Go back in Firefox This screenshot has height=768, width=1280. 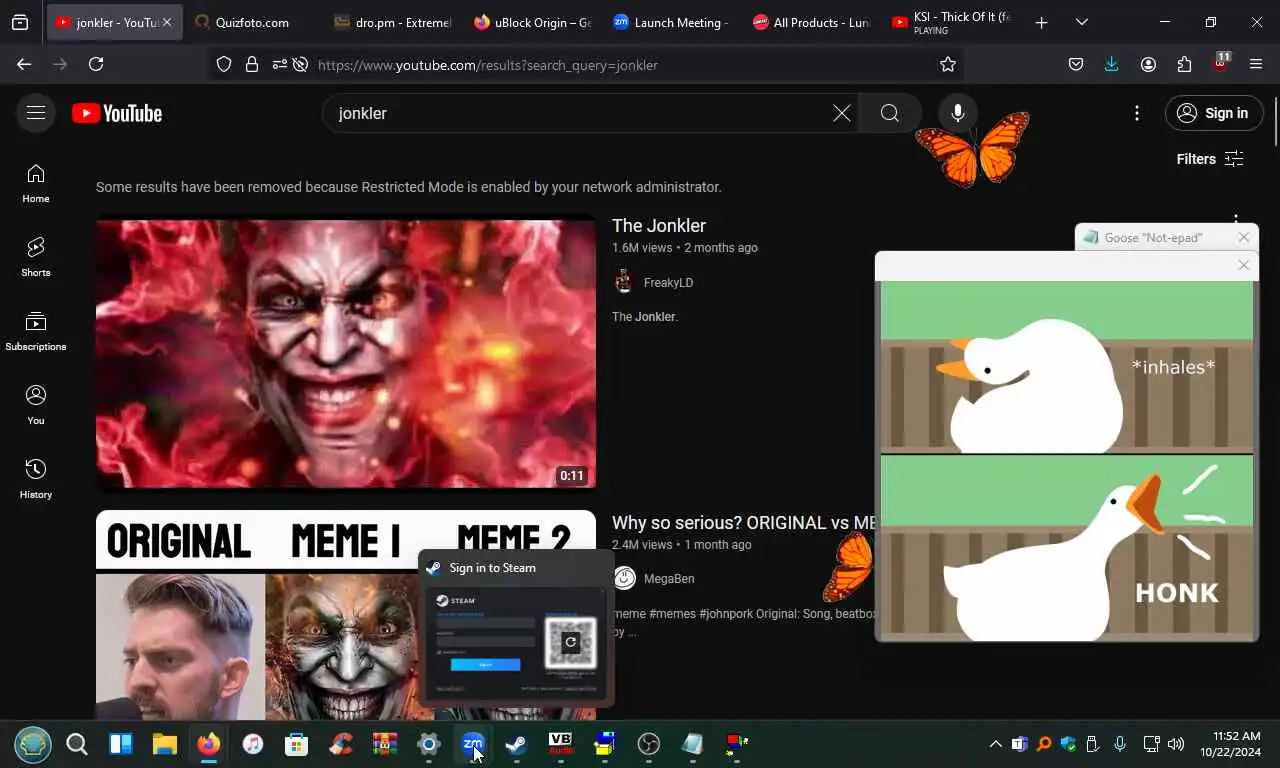tap(24, 64)
